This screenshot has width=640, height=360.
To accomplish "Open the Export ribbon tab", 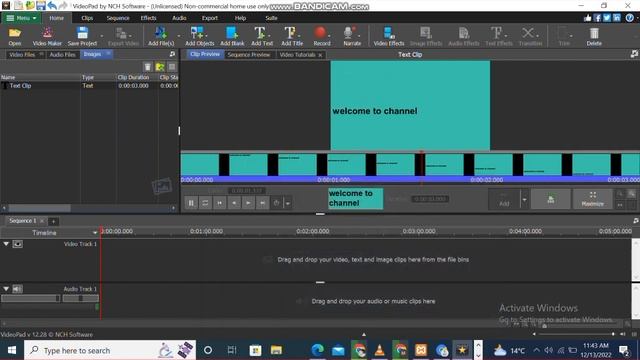I will coord(209,18).
